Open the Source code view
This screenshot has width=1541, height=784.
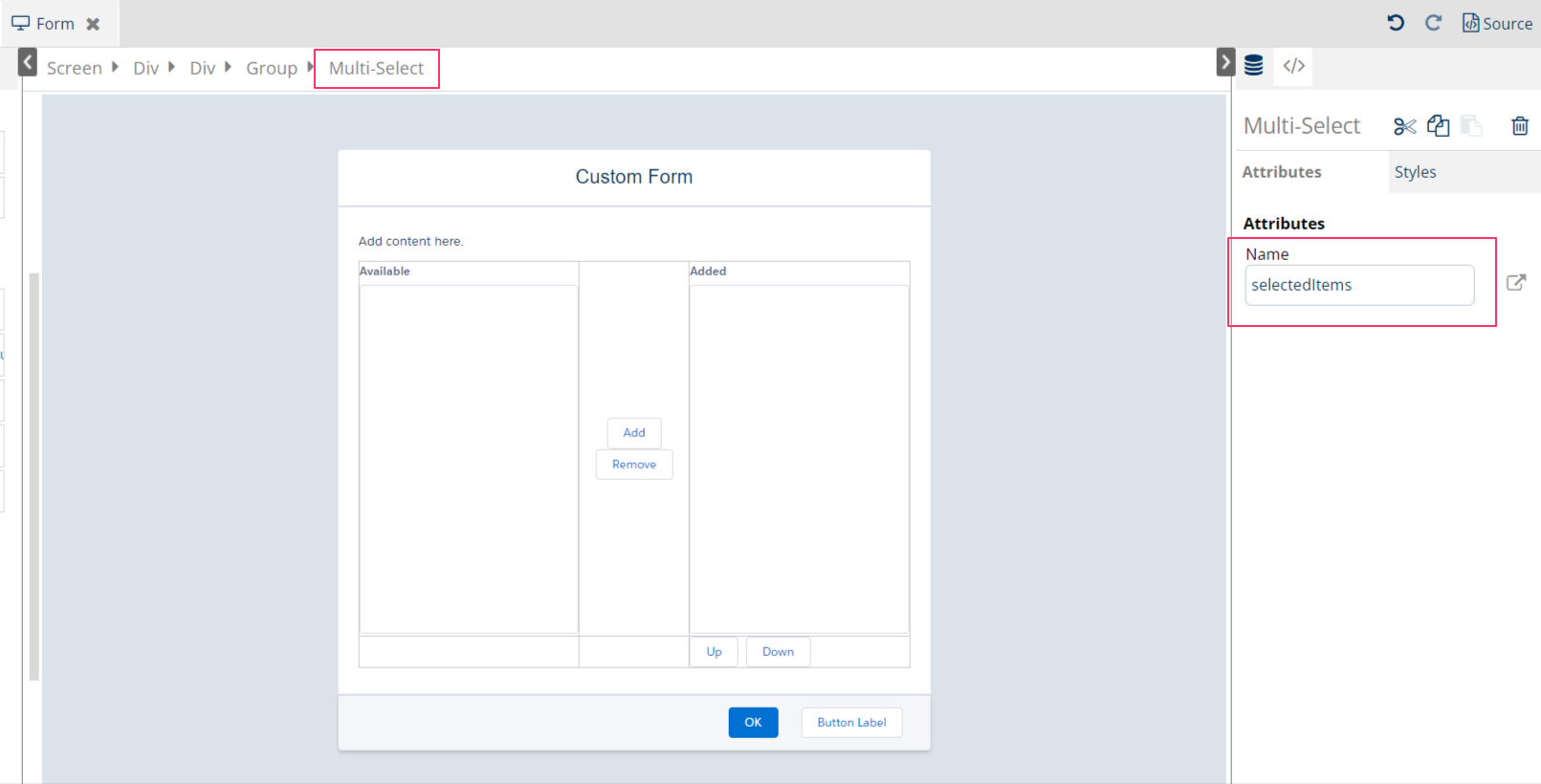(1497, 23)
